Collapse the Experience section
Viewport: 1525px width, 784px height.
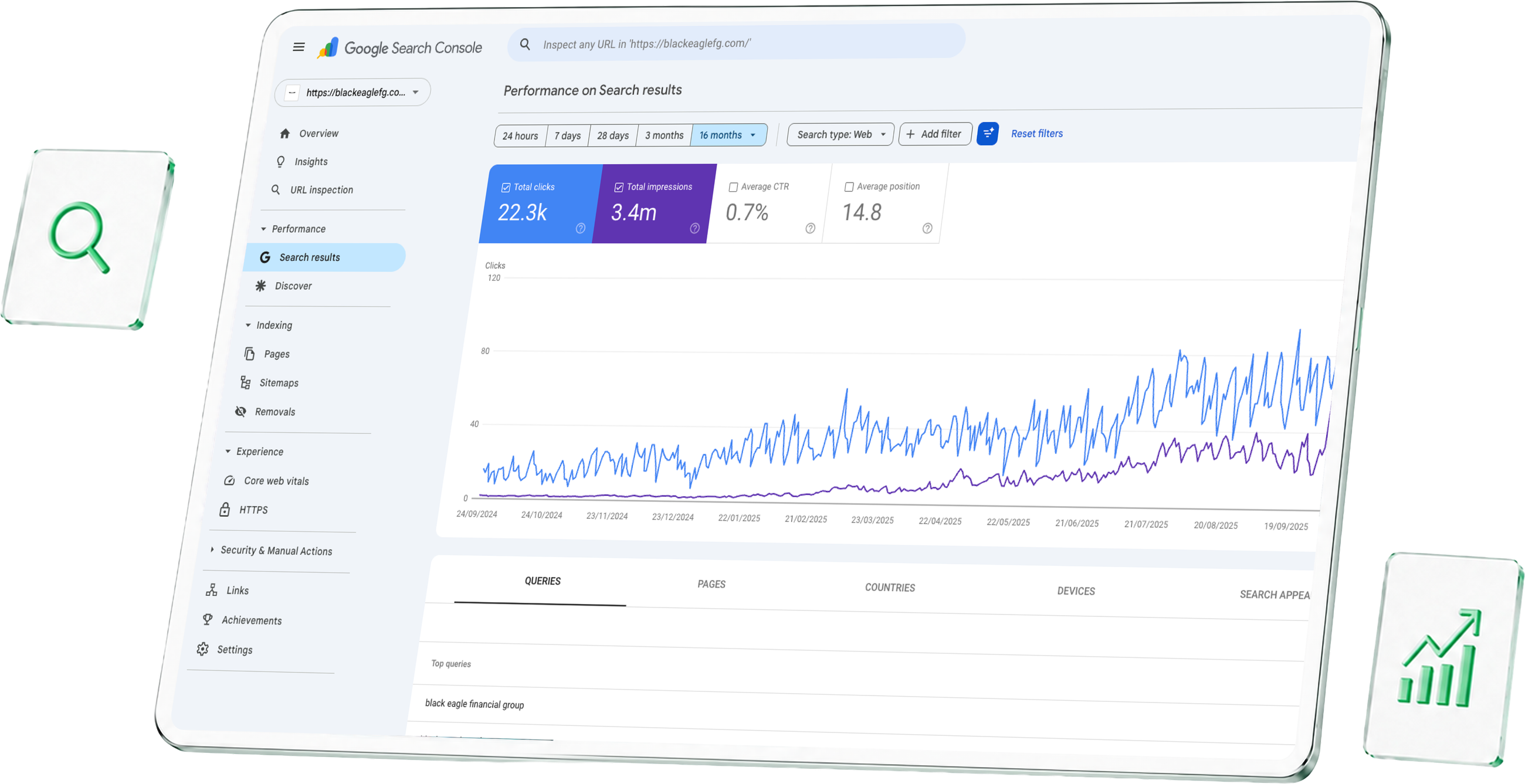228,452
